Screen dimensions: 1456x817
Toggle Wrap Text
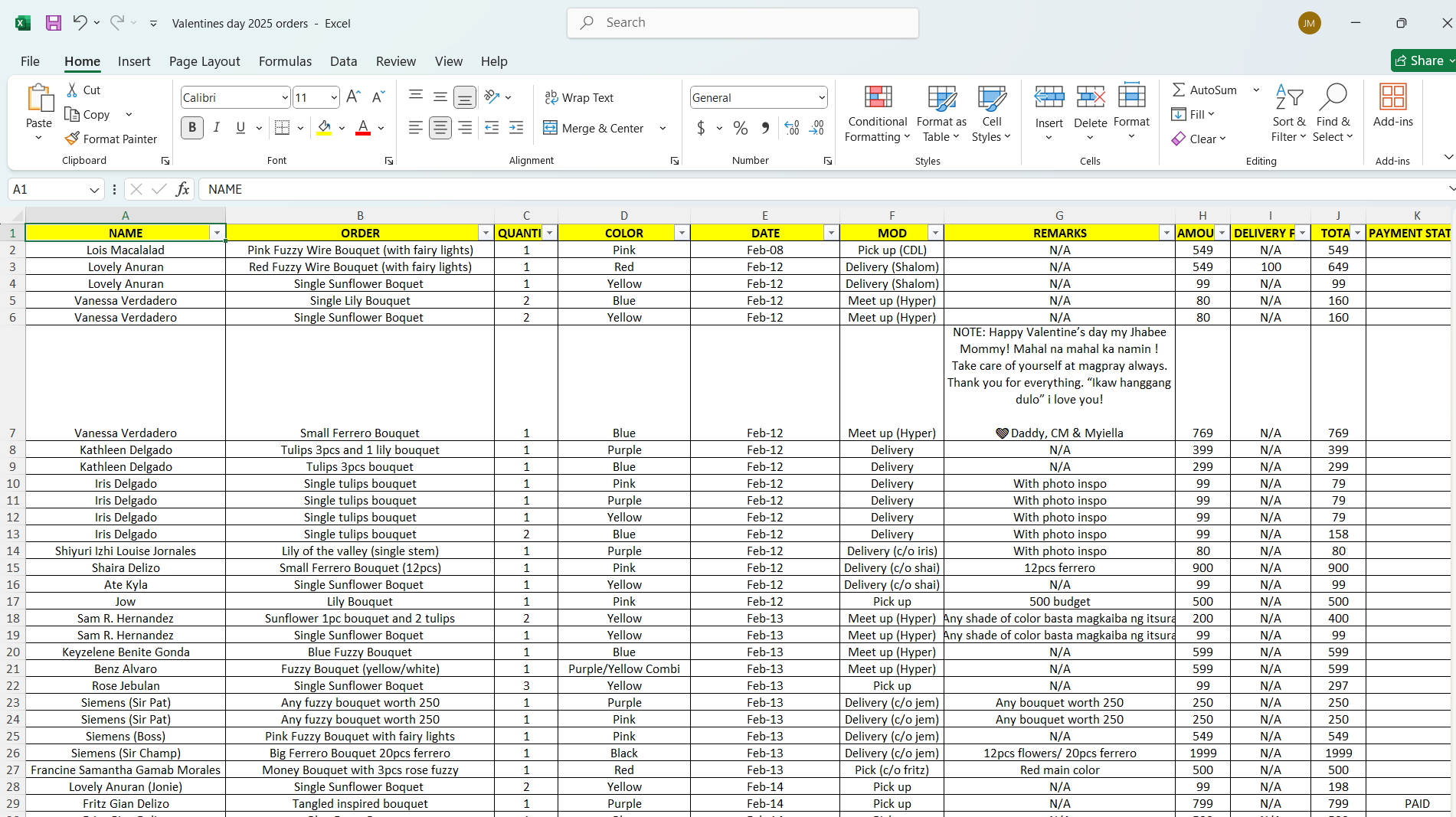tap(579, 97)
